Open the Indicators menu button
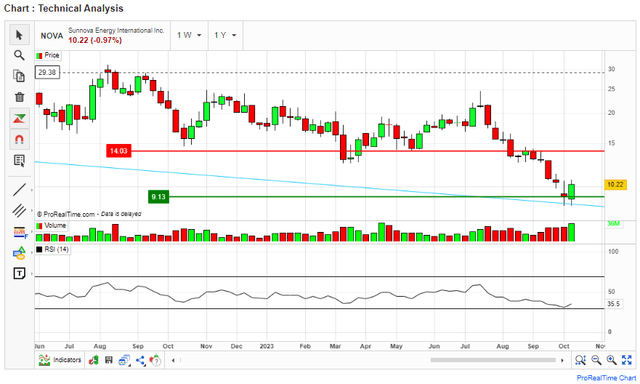The width and height of the screenshot is (640, 384). [60, 360]
